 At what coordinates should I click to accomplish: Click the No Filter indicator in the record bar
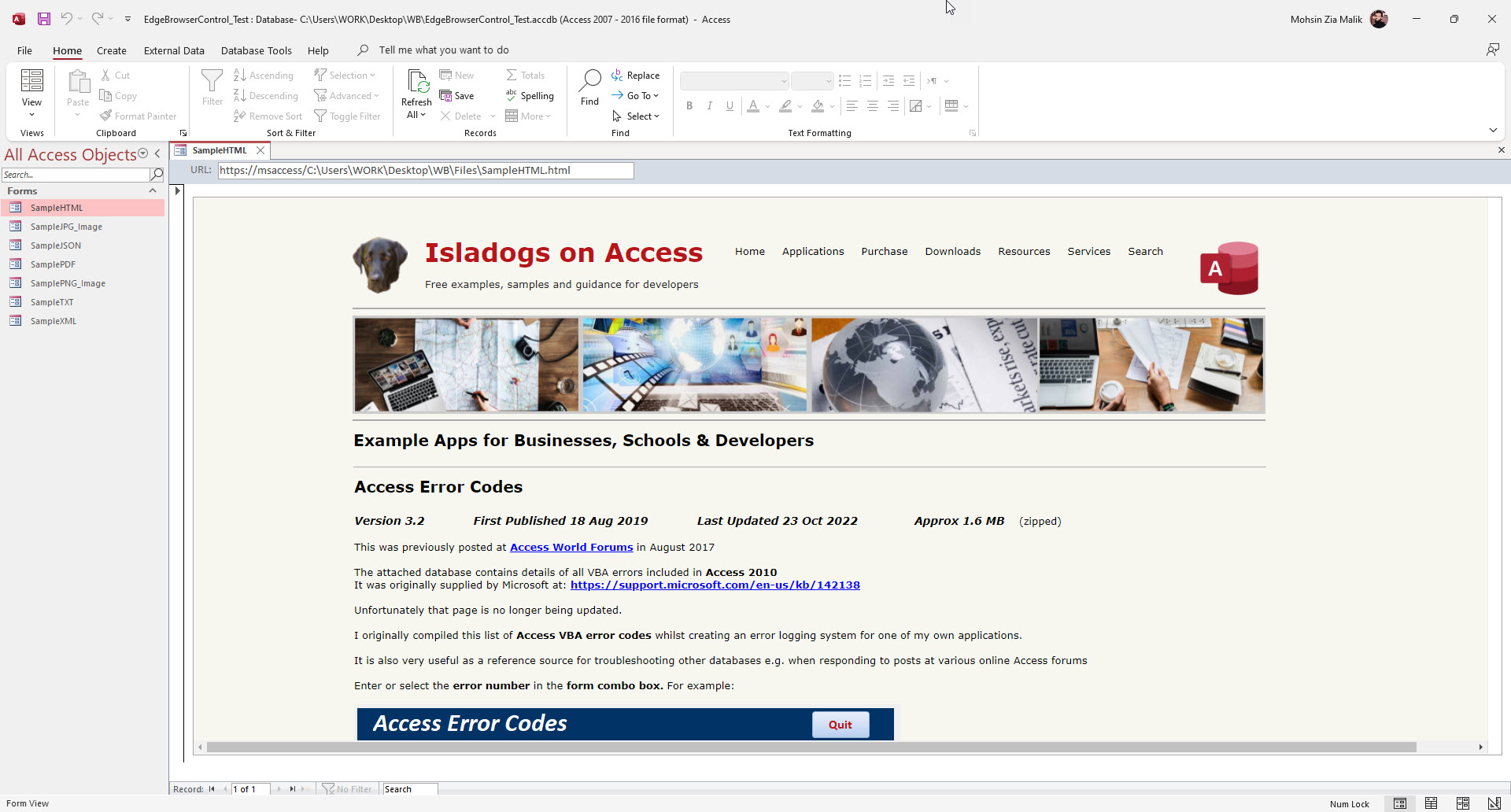(347, 789)
